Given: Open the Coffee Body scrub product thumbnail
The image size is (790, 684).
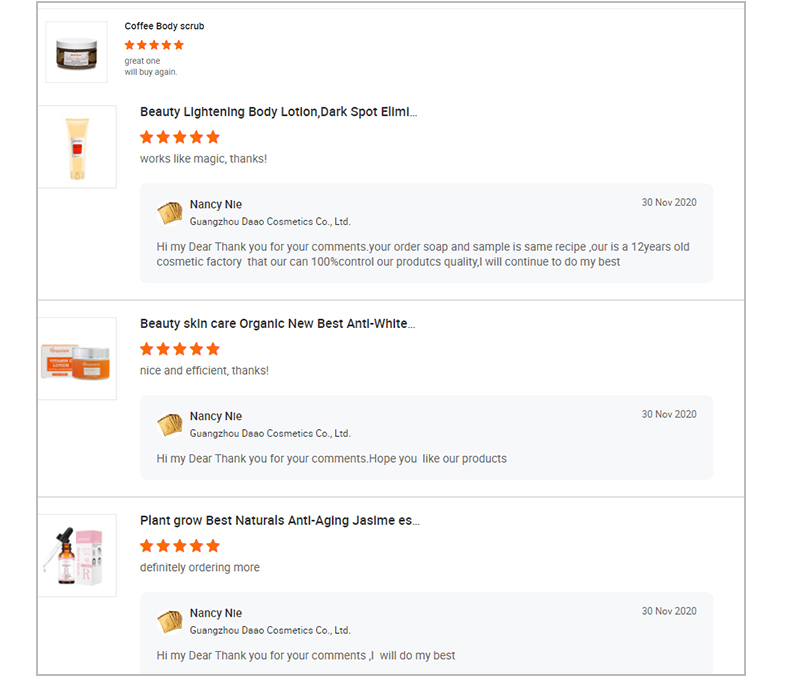Looking at the screenshot, I should click(x=77, y=52).
